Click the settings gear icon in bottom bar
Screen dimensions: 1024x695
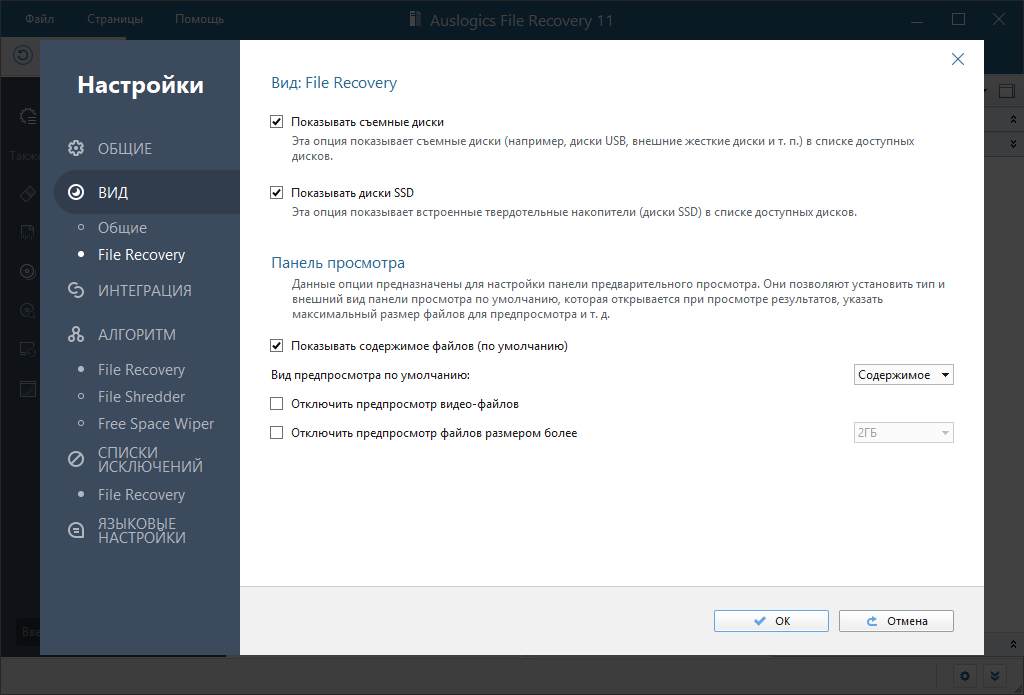(965, 675)
